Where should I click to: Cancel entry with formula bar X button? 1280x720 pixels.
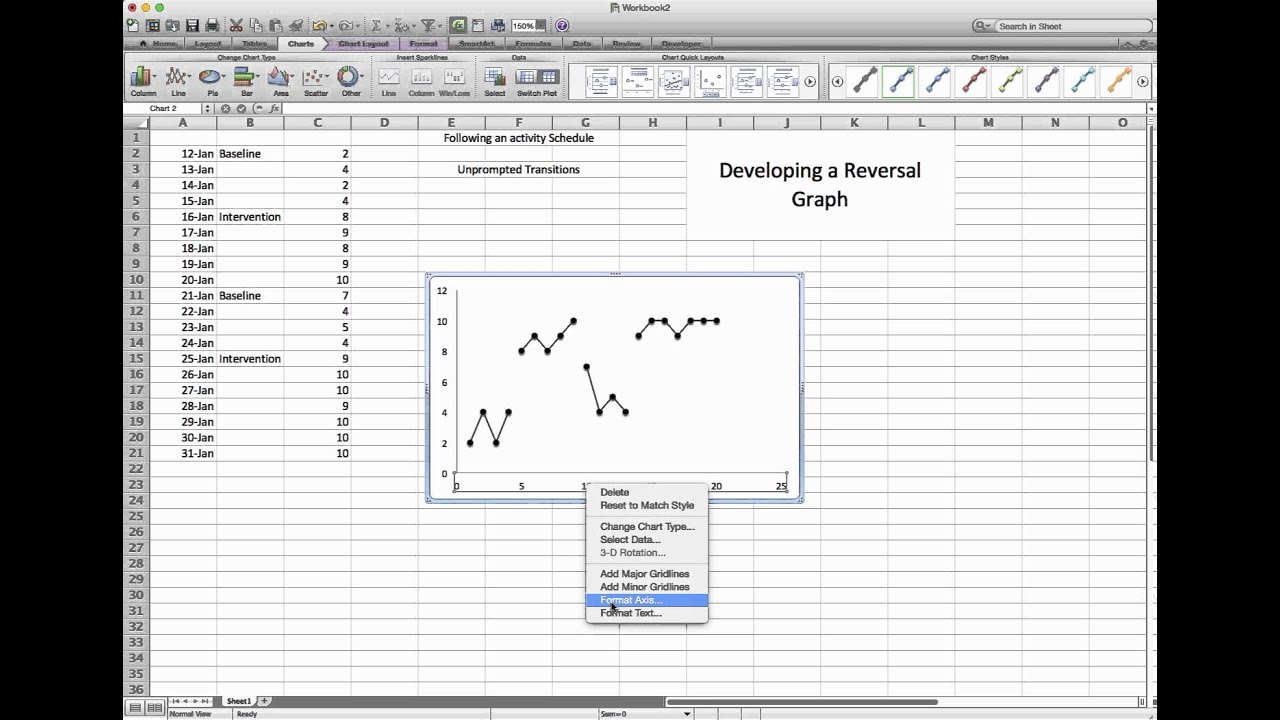tap(226, 108)
